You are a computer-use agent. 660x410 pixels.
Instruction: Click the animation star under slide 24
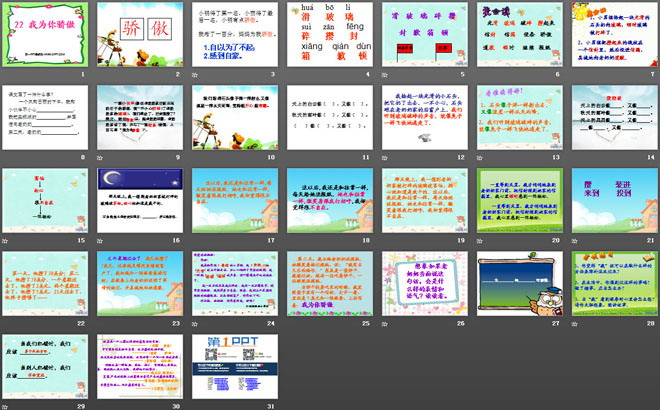(x=195, y=324)
